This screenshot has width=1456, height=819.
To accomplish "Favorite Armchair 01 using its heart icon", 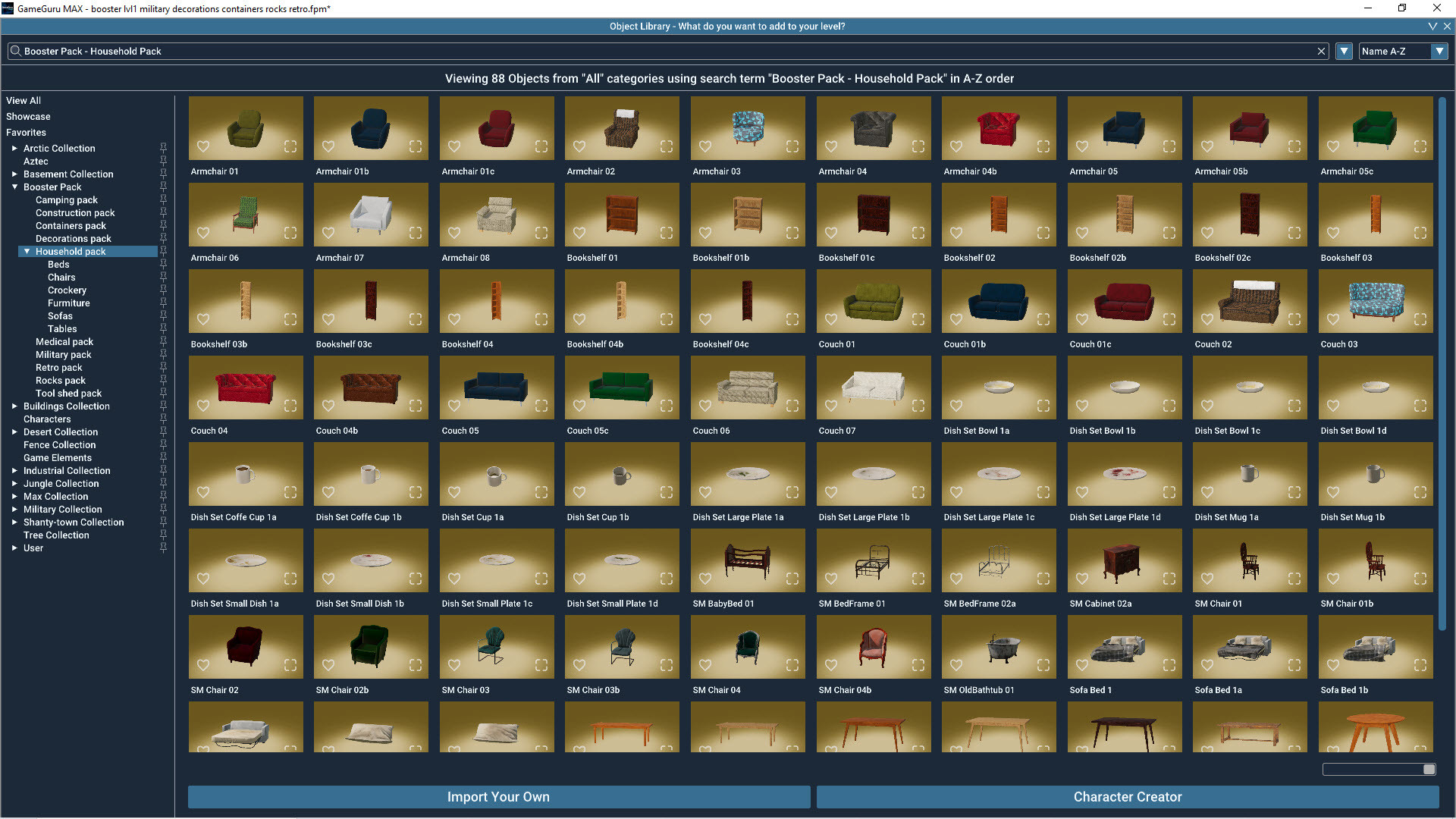I will click(x=203, y=146).
